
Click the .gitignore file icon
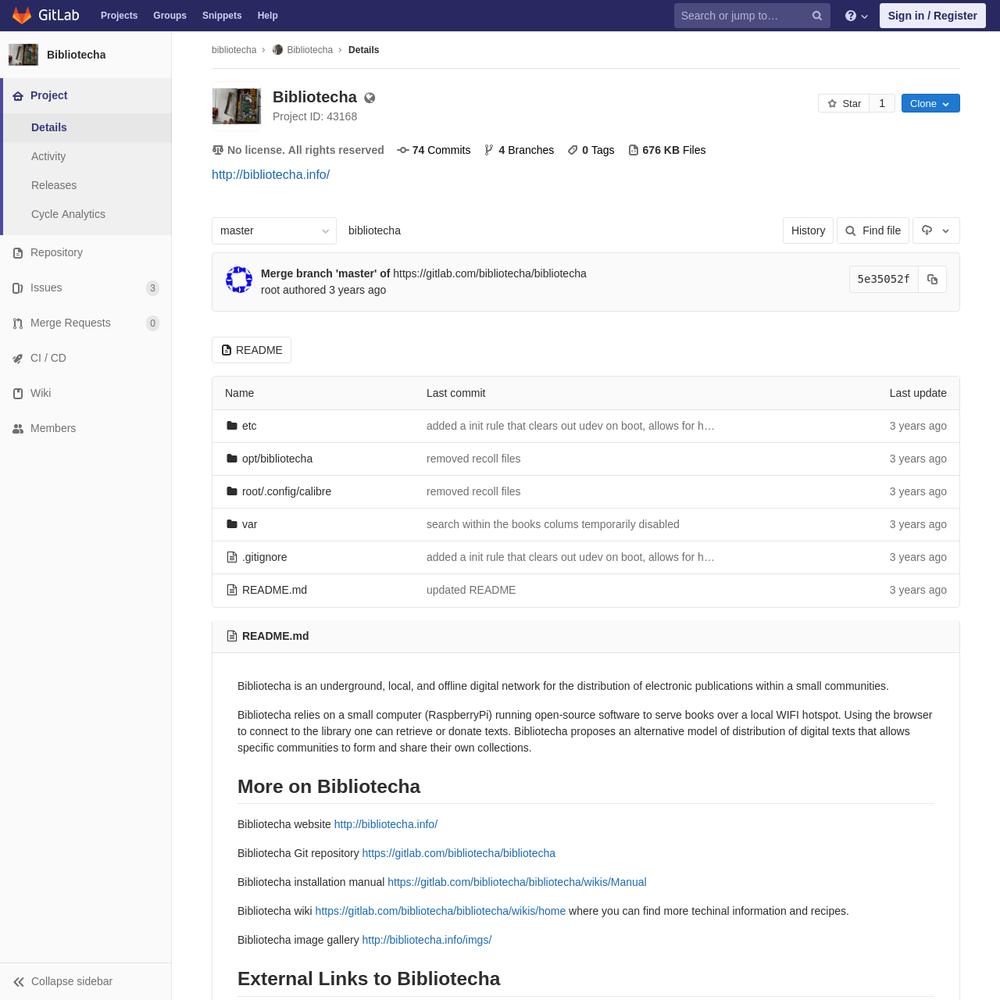click(232, 557)
